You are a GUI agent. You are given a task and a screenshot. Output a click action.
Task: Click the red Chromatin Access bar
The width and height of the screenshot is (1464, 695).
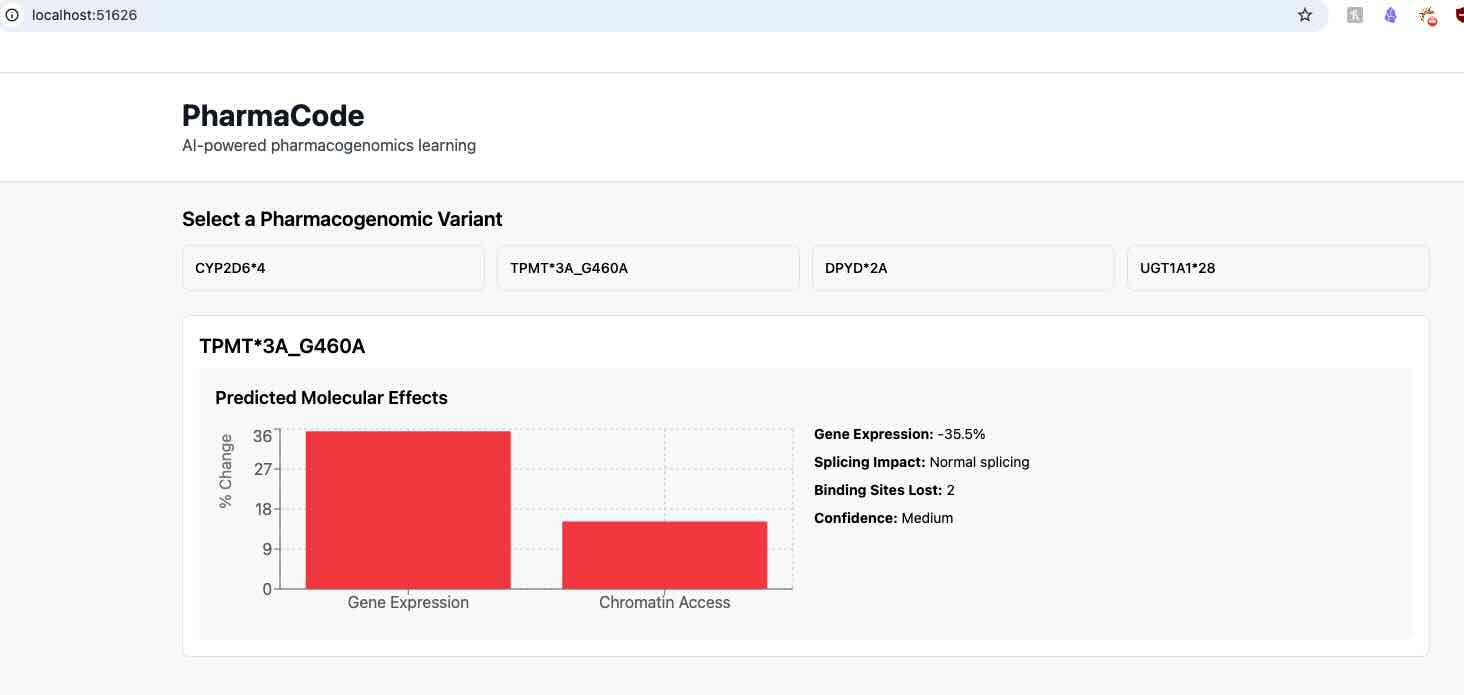point(664,555)
